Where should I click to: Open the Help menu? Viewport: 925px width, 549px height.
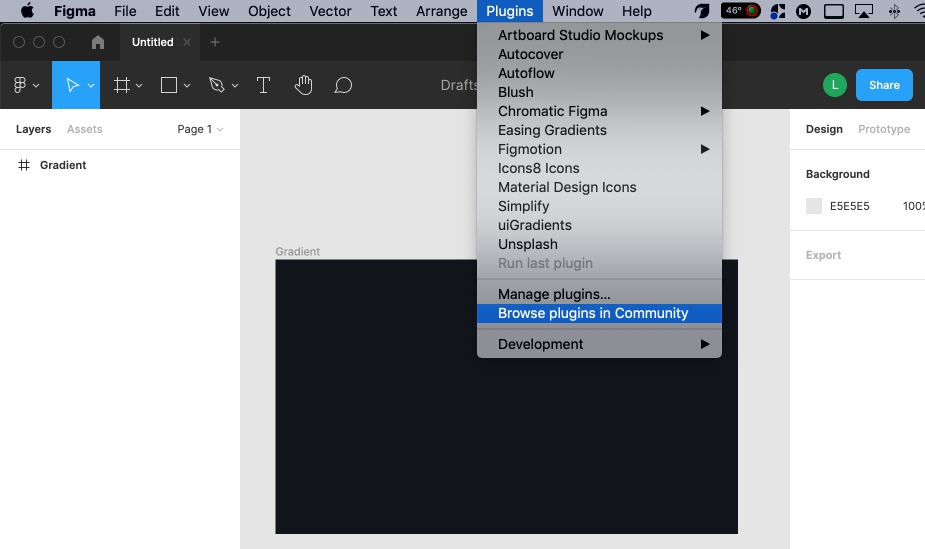click(637, 11)
